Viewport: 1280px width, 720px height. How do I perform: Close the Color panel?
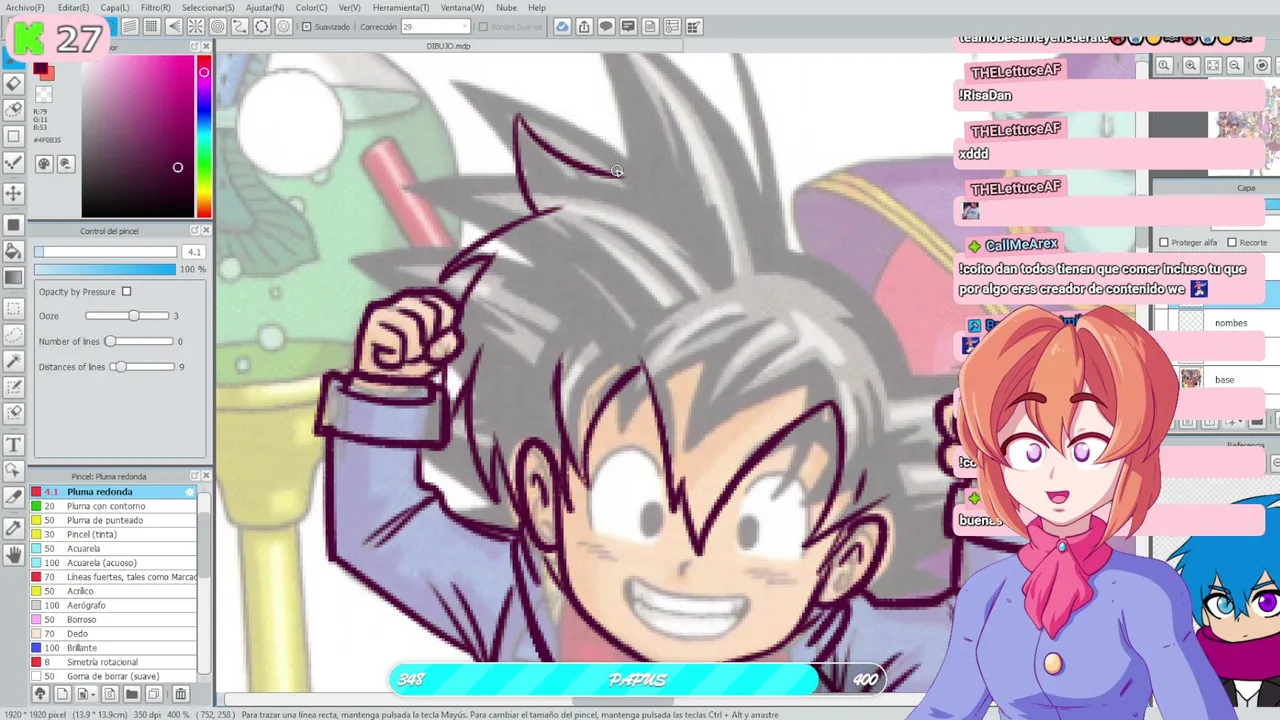206,47
